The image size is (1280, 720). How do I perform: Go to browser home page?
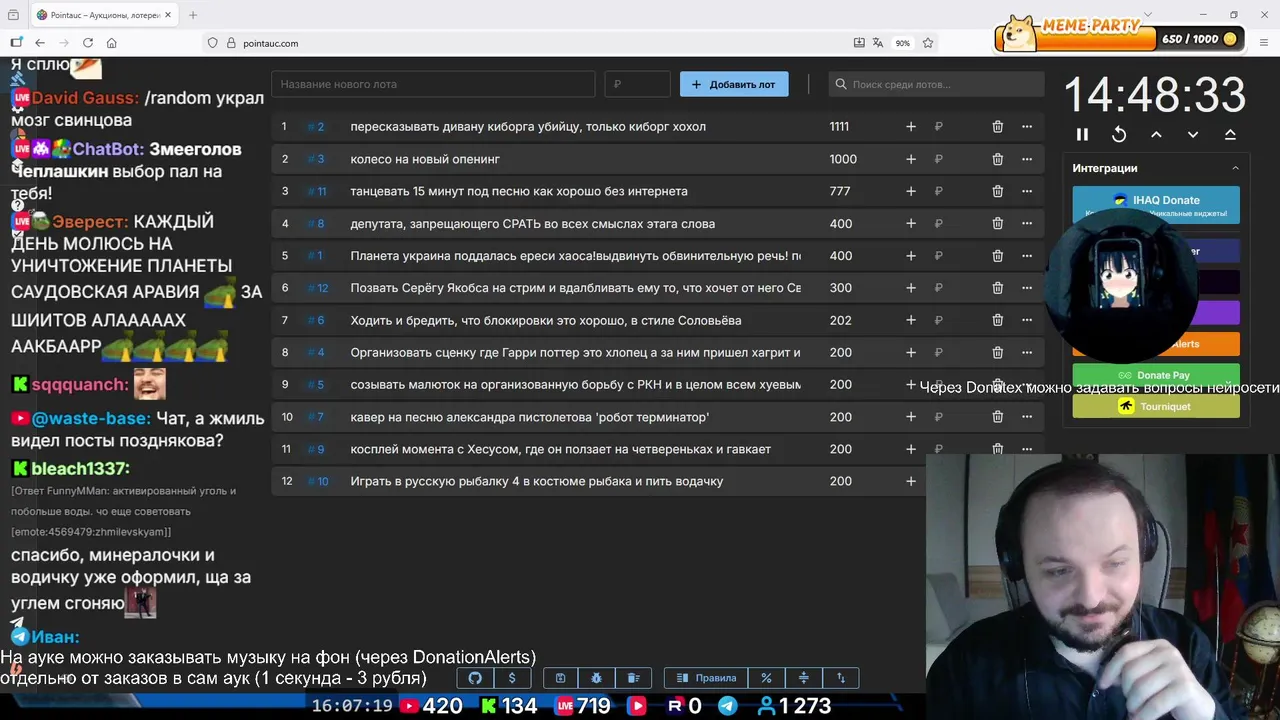(112, 43)
